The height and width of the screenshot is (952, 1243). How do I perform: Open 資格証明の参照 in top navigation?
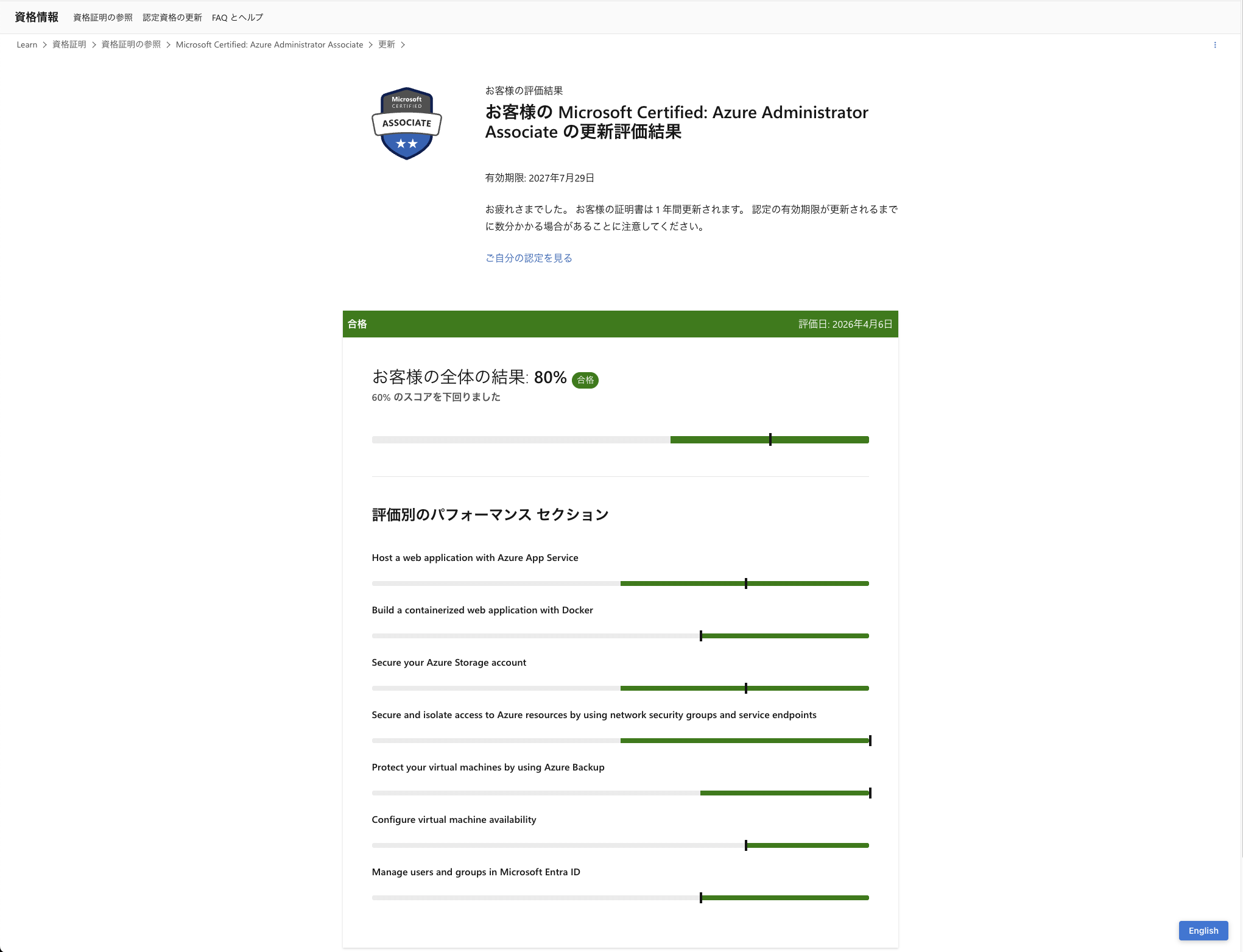point(103,18)
